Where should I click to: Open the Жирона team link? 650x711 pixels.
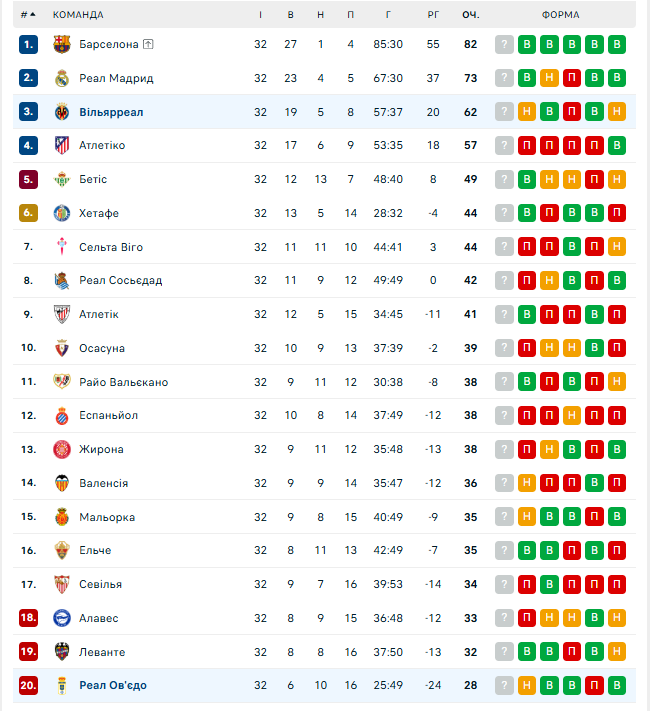point(101,449)
